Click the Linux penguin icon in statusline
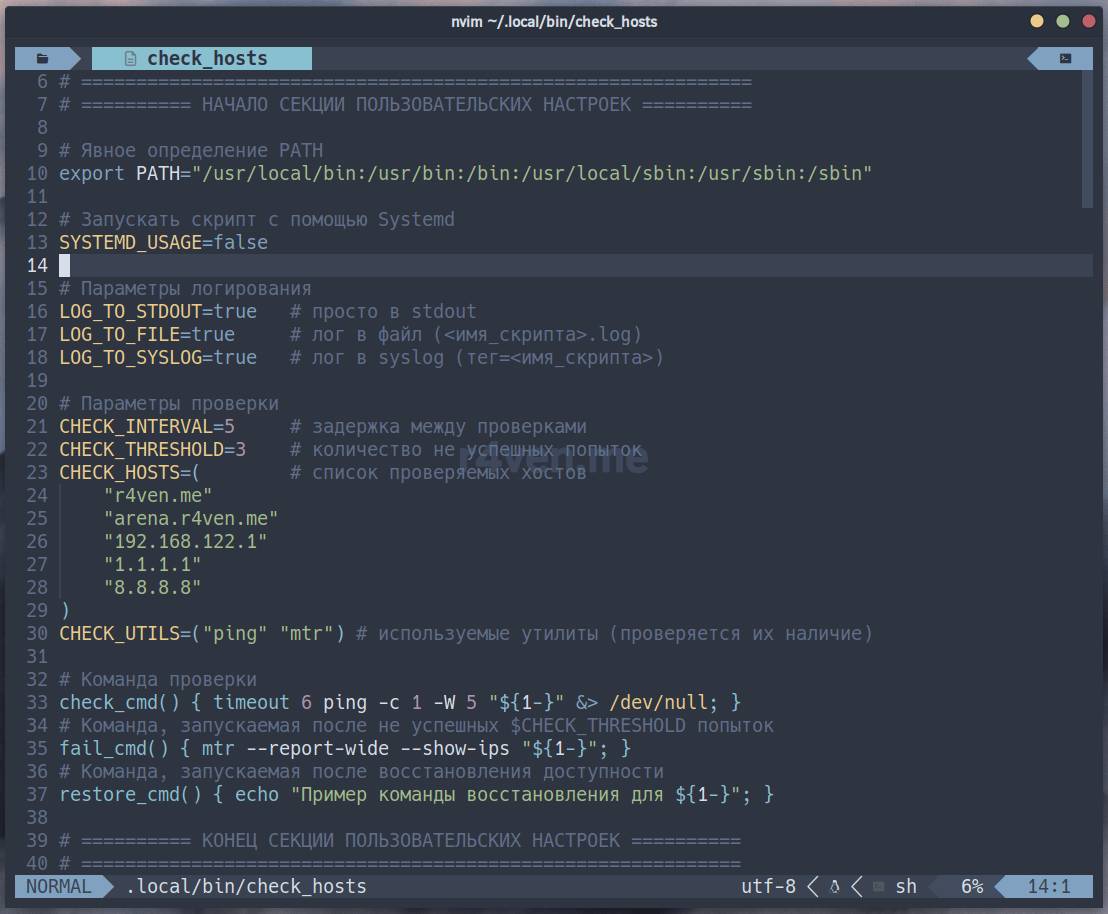The width and height of the screenshot is (1108, 914). tap(834, 887)
